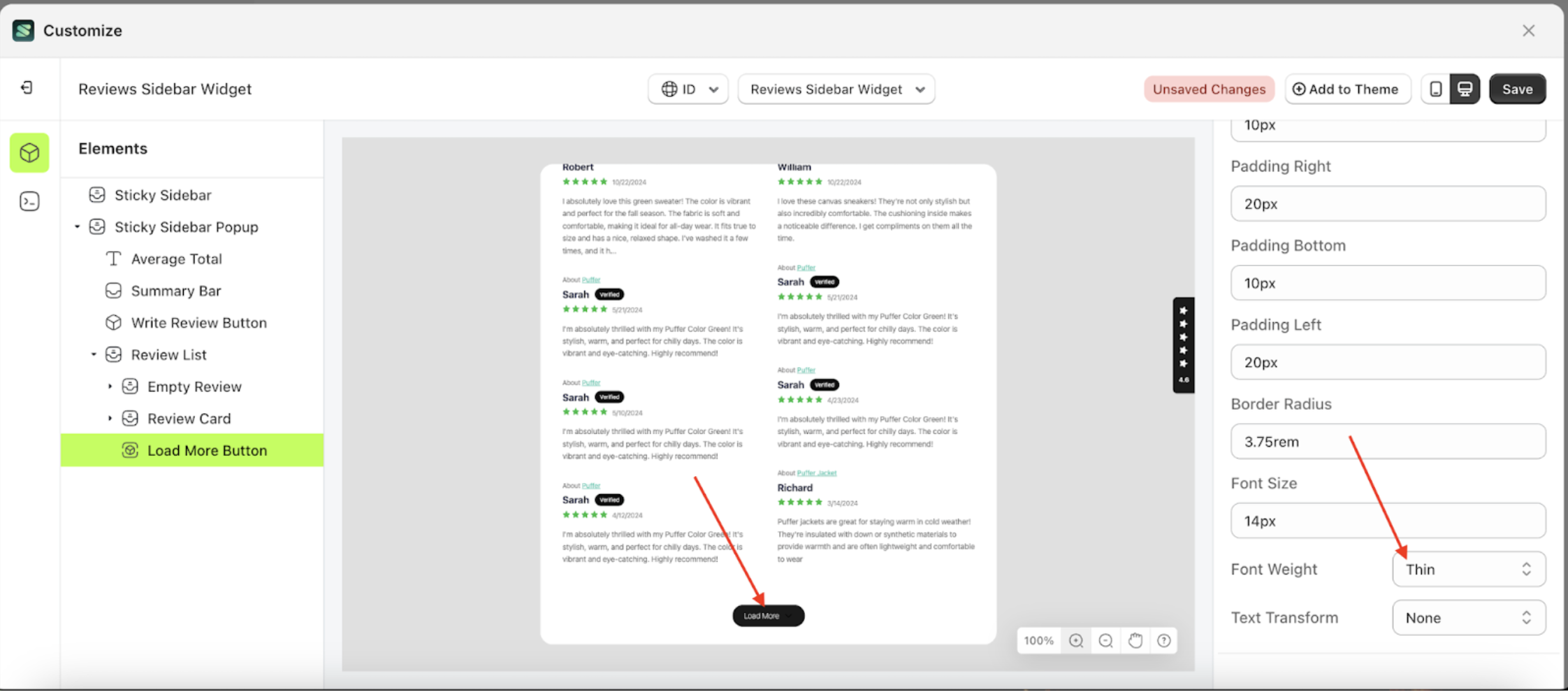Collapse the Sticky Sidebar Popup tree
The height and width of the screenshot is (692, 1568).
77,226
